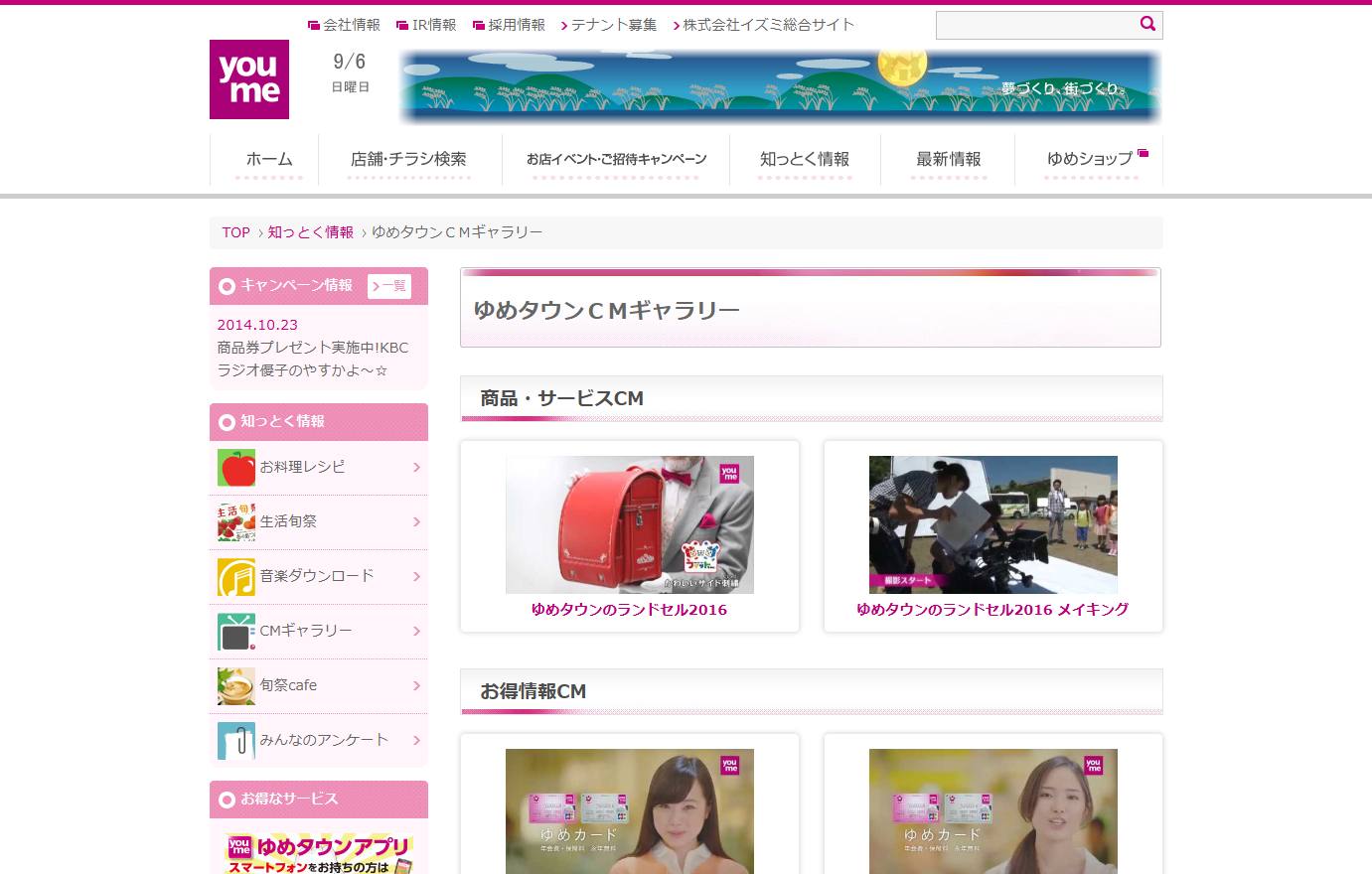Open 採用情報 link
Viewport: 1372px width, 874px height.
coord(517,25)
